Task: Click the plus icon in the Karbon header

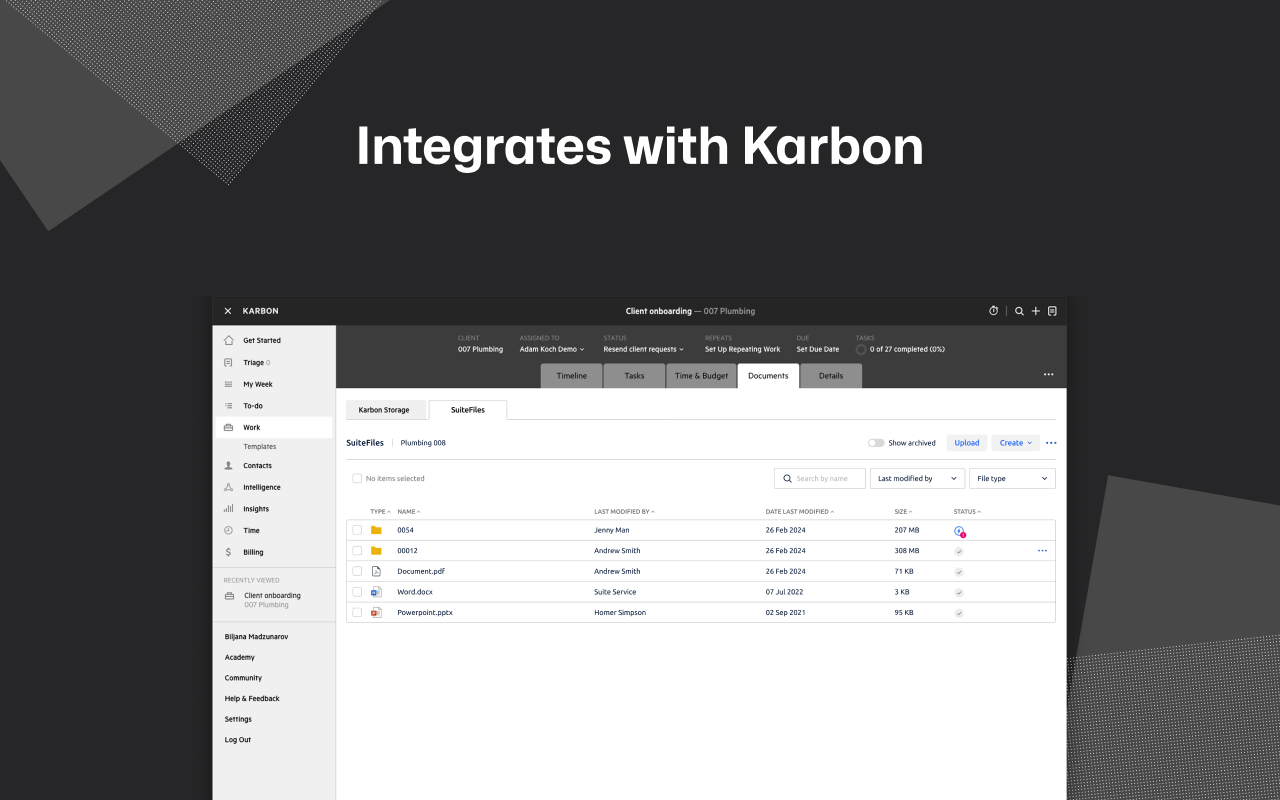Action: pos(1036,311)
